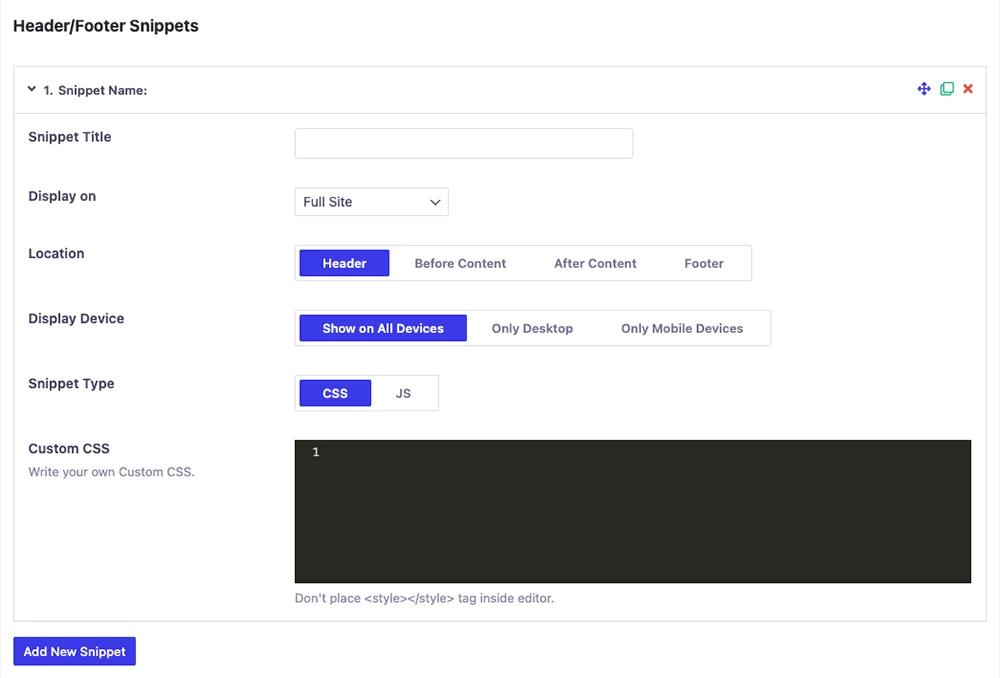
Task: Click the 'Custom CSS' field label
Action: [69, 448]
